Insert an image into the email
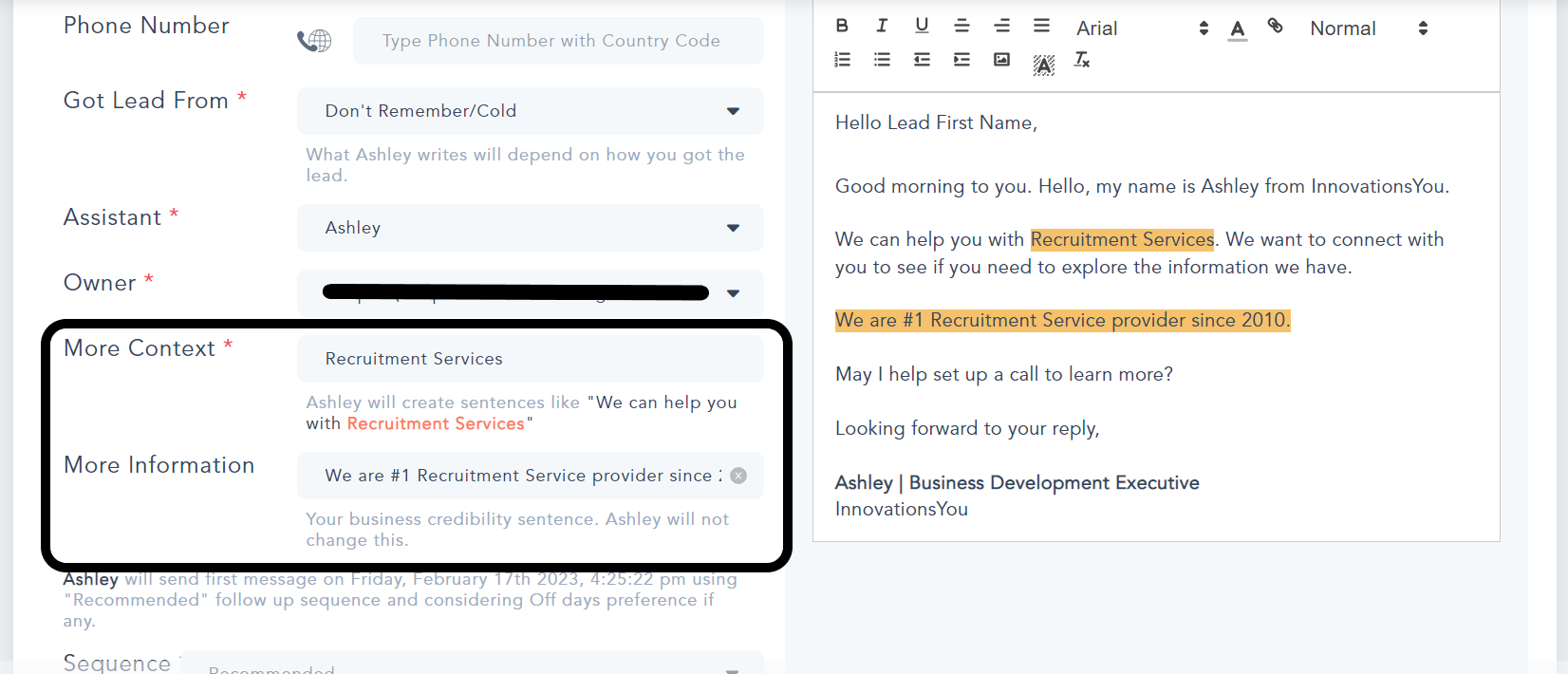1568x674 pixels. click(x=1001, y=60)
